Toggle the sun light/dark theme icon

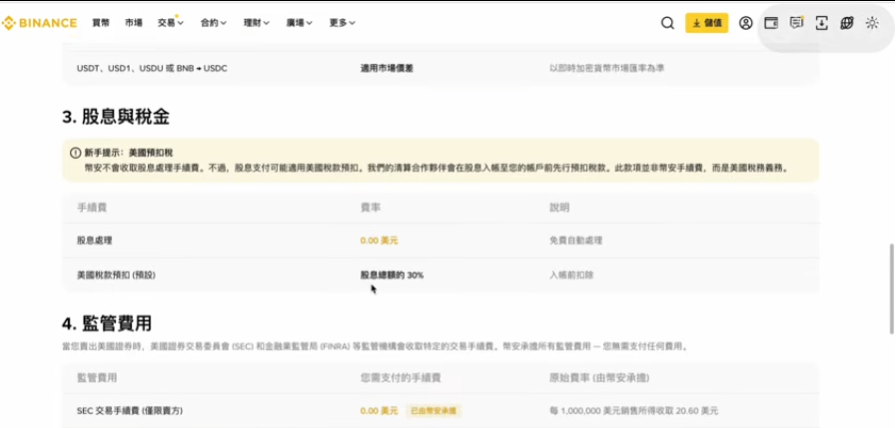[x=872, y=23]
